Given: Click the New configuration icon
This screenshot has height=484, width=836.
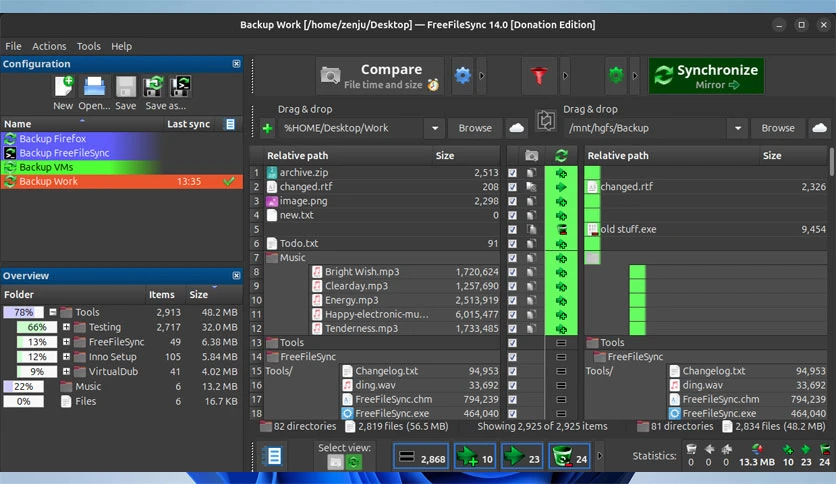Looking at the screenshot, I should tap(63, 86).
